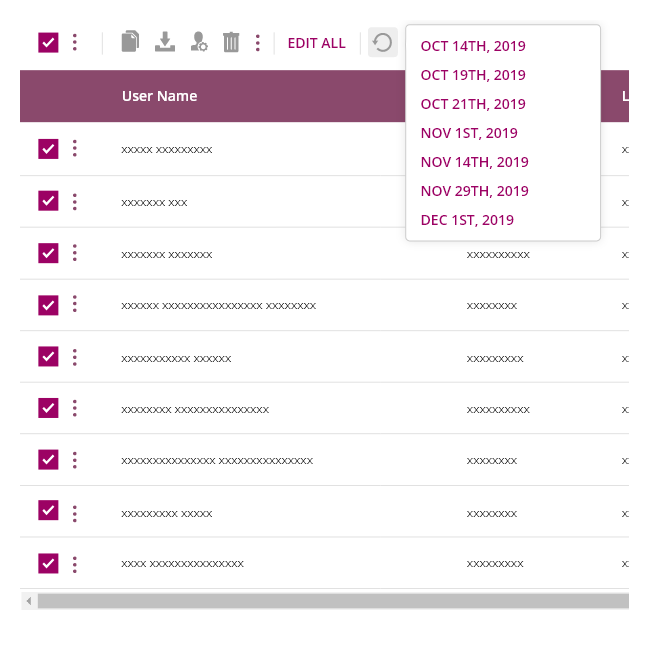Screen dimensions: 646x646
Task: Click the User Name column header
Action: pyautogui.click(x=159, y=96)
